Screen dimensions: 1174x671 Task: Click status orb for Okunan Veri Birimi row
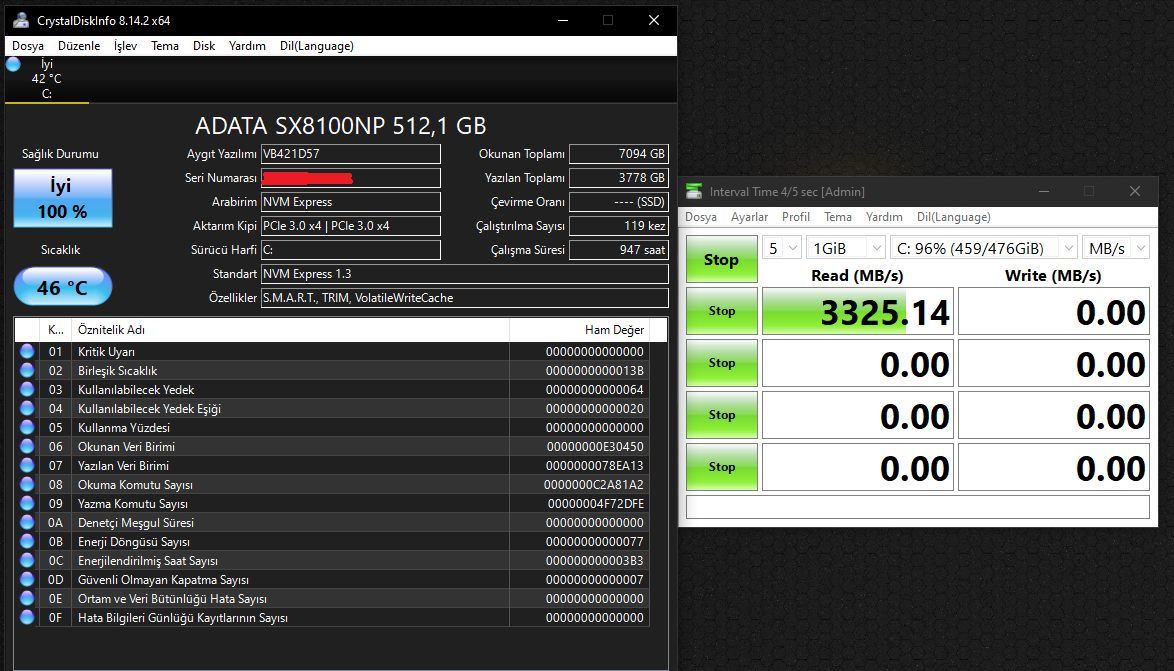click(27, 446)
